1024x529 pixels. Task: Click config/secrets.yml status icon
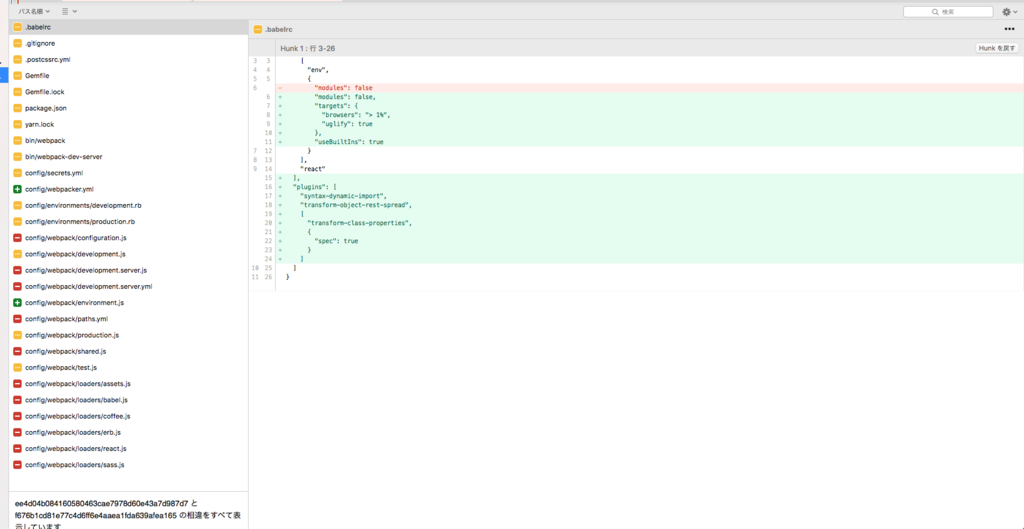[18, 173]
